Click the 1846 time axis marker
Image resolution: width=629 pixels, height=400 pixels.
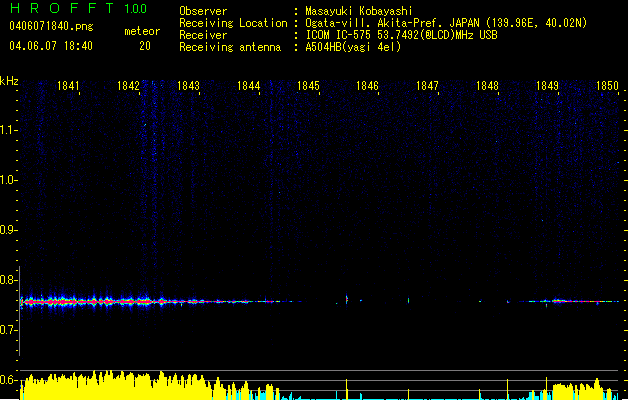pos(367,86)
